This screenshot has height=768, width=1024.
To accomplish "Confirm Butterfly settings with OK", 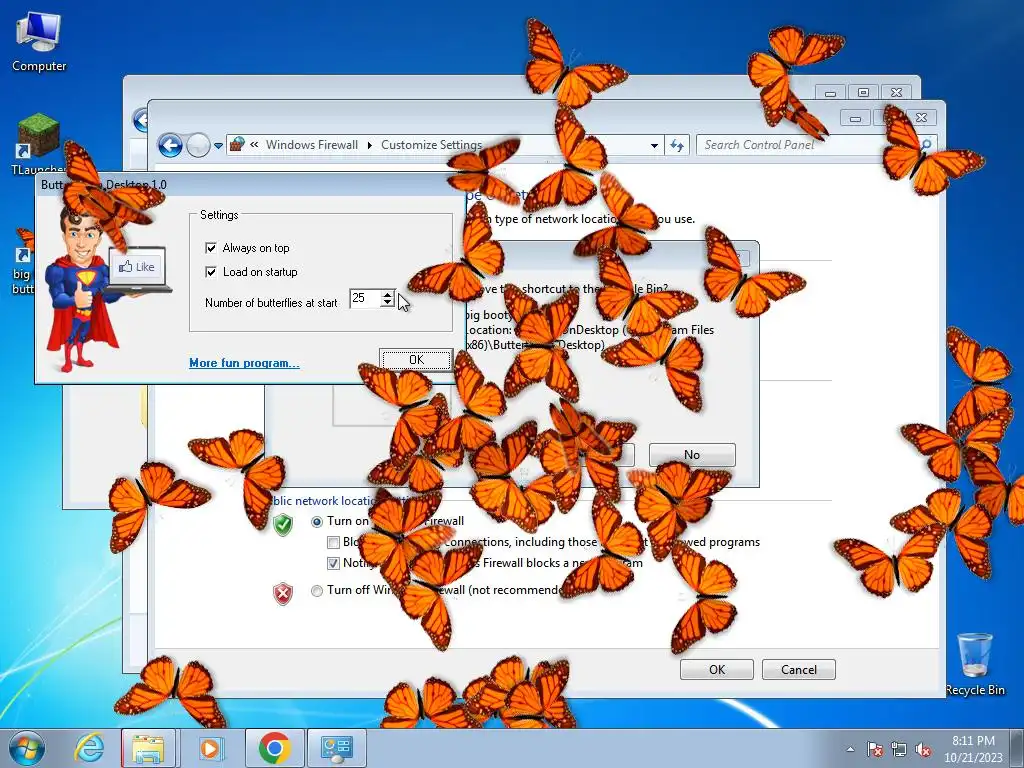I will coord(416,360).
